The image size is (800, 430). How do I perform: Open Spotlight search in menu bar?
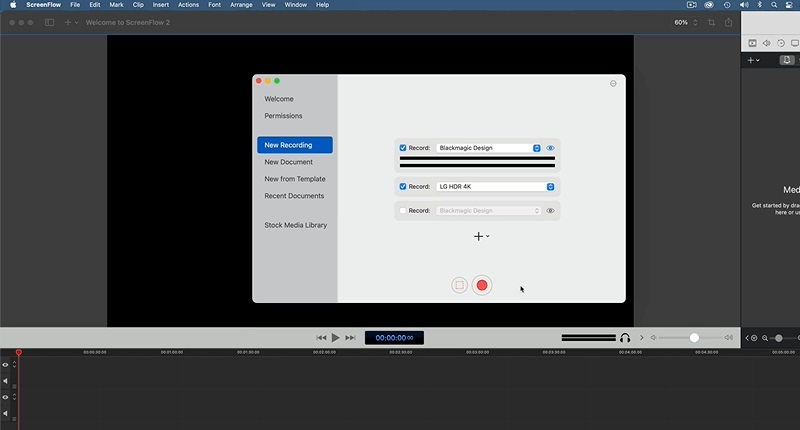[774, 5]
